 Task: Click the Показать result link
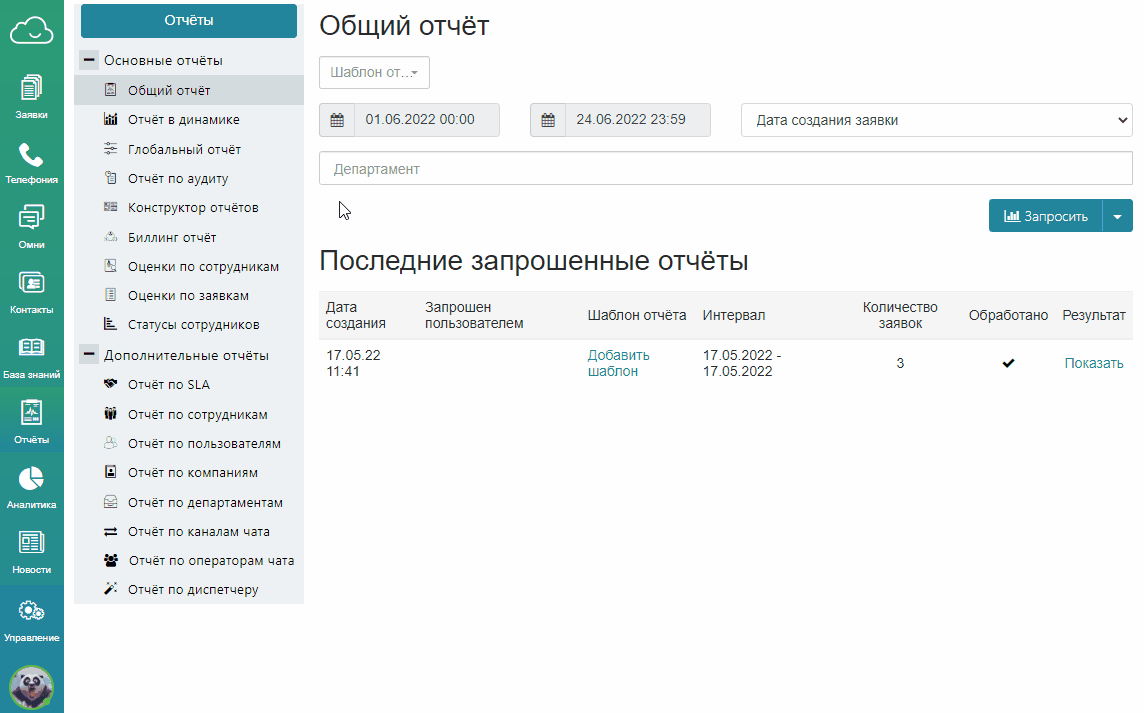click(x=1094, y=363)
